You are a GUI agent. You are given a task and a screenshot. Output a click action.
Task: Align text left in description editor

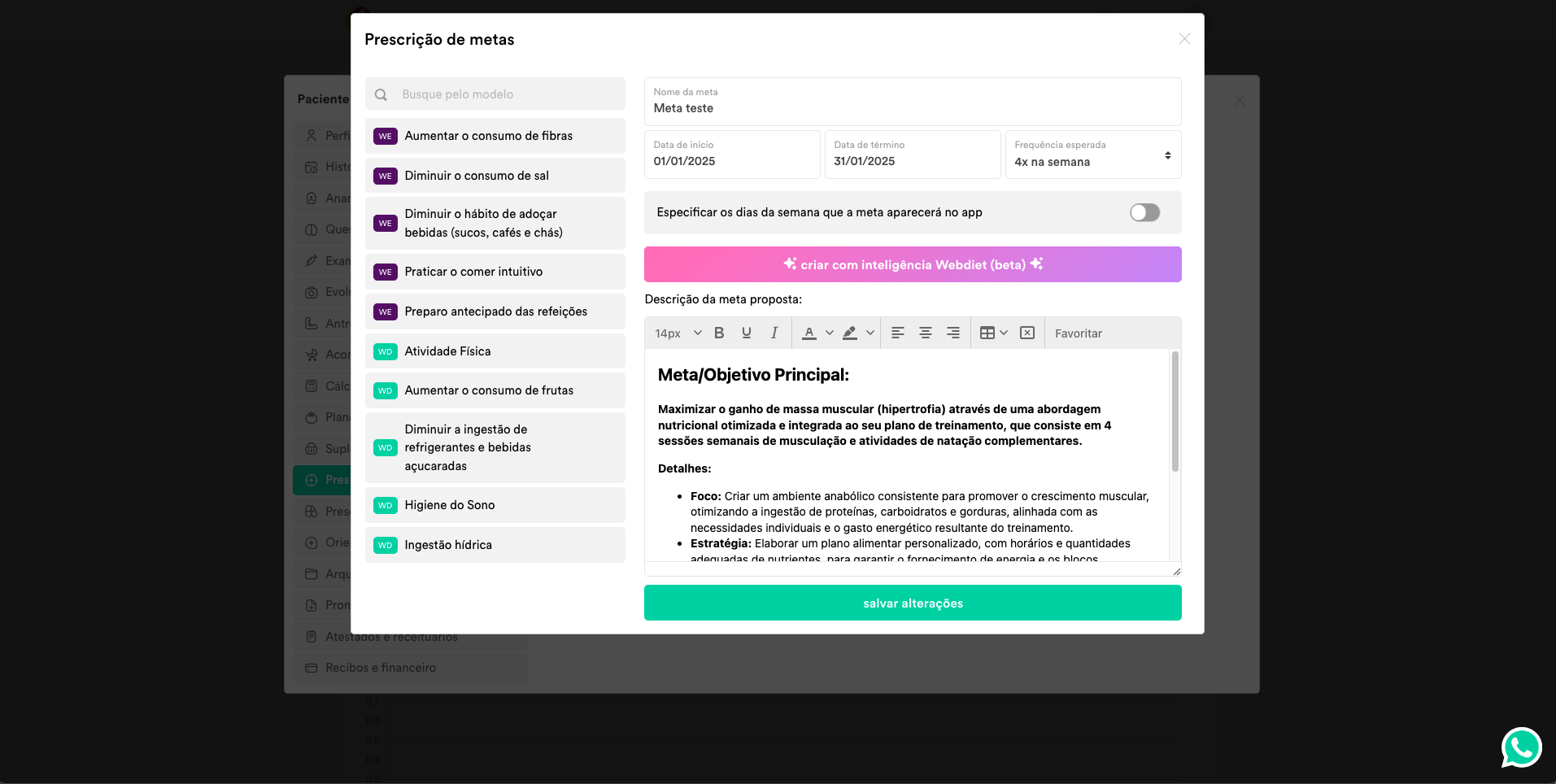pyautogui.click(x=898, y=333)
